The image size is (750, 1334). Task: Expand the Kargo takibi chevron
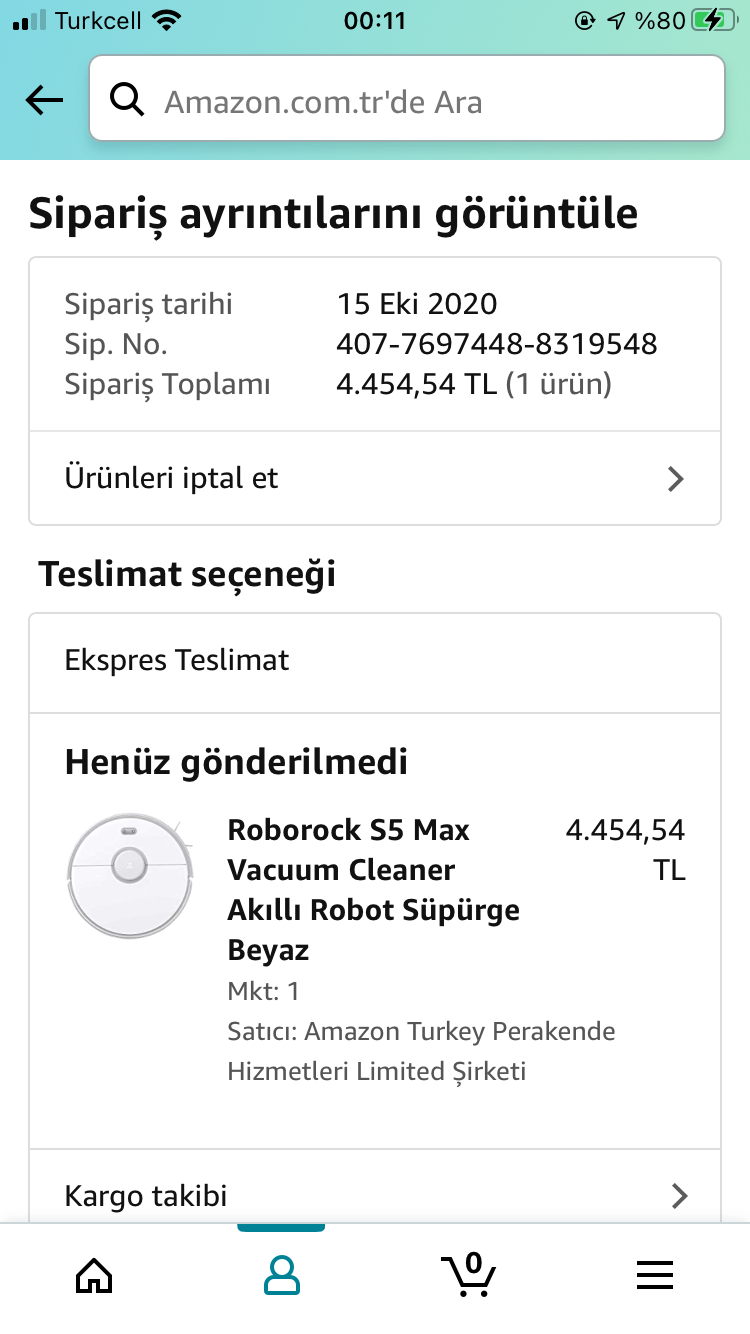(679, 1195)
